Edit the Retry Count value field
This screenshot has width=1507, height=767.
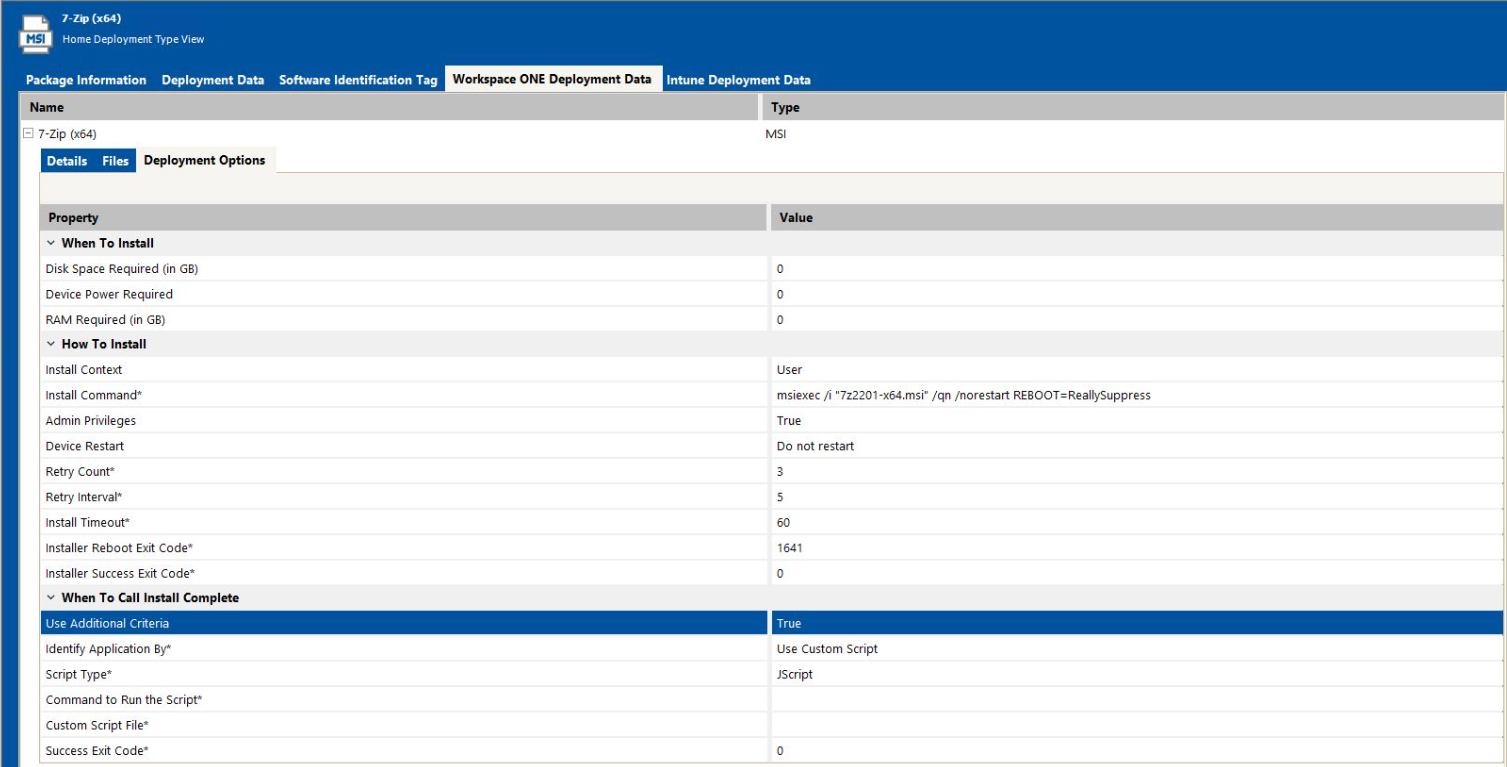click(x=1136, y=471)
